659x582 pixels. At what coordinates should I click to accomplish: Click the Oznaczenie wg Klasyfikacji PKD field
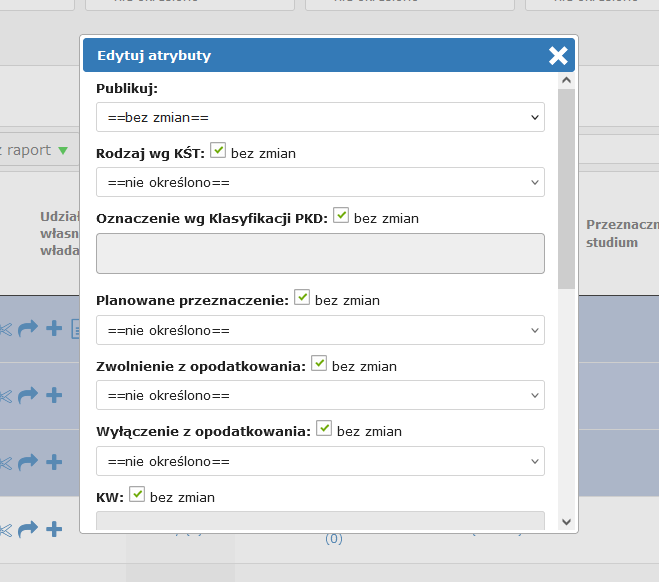tap(320, 254)
